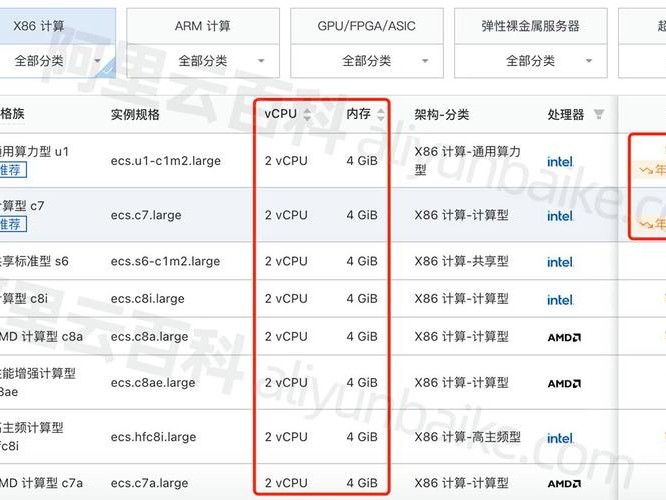666x500 pixels.
Task: Click Intel logo in ecs.s6-c1m2.large row
Action: click(x=560, y=262)
